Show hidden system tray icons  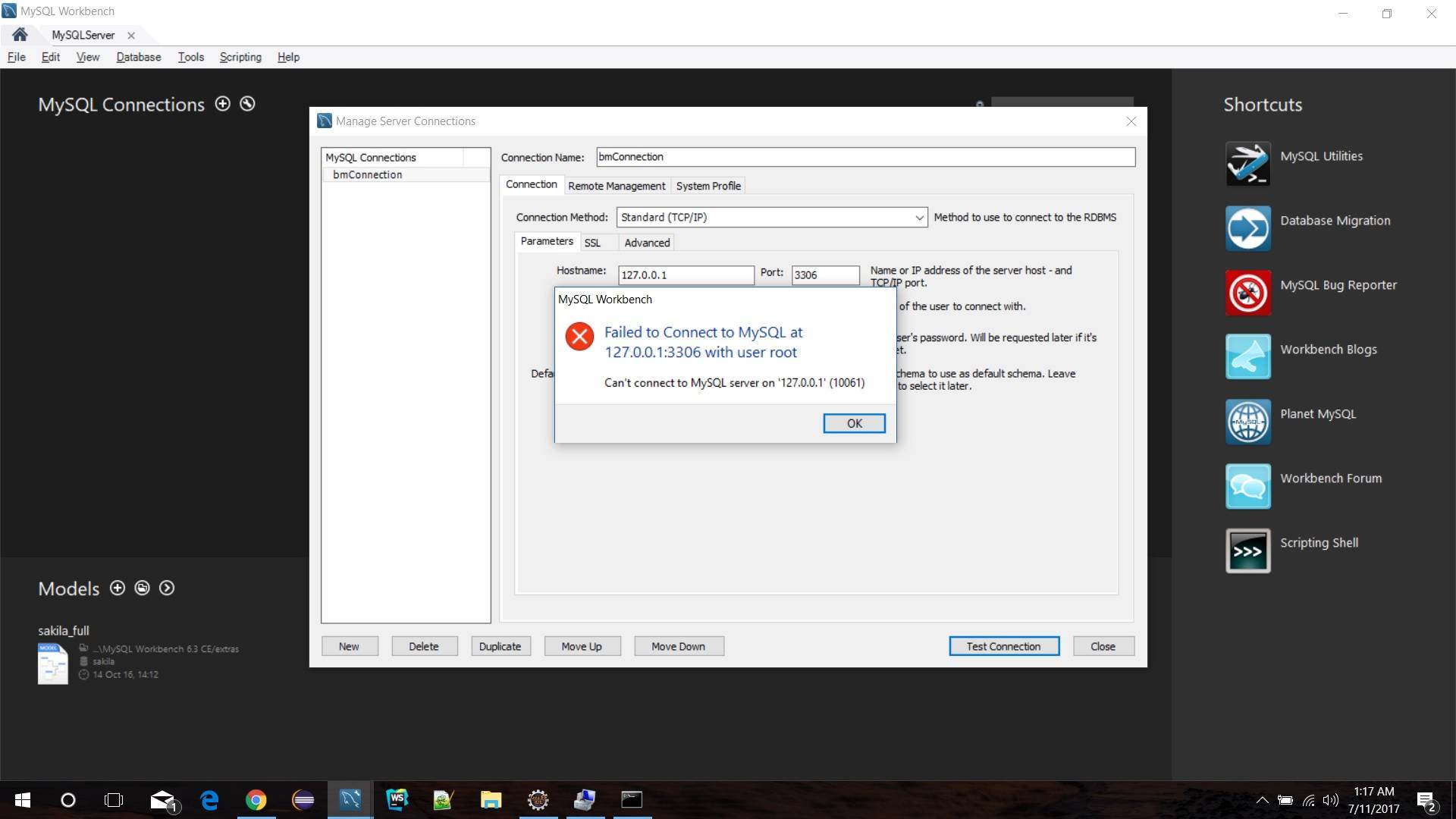point(1263,800)
